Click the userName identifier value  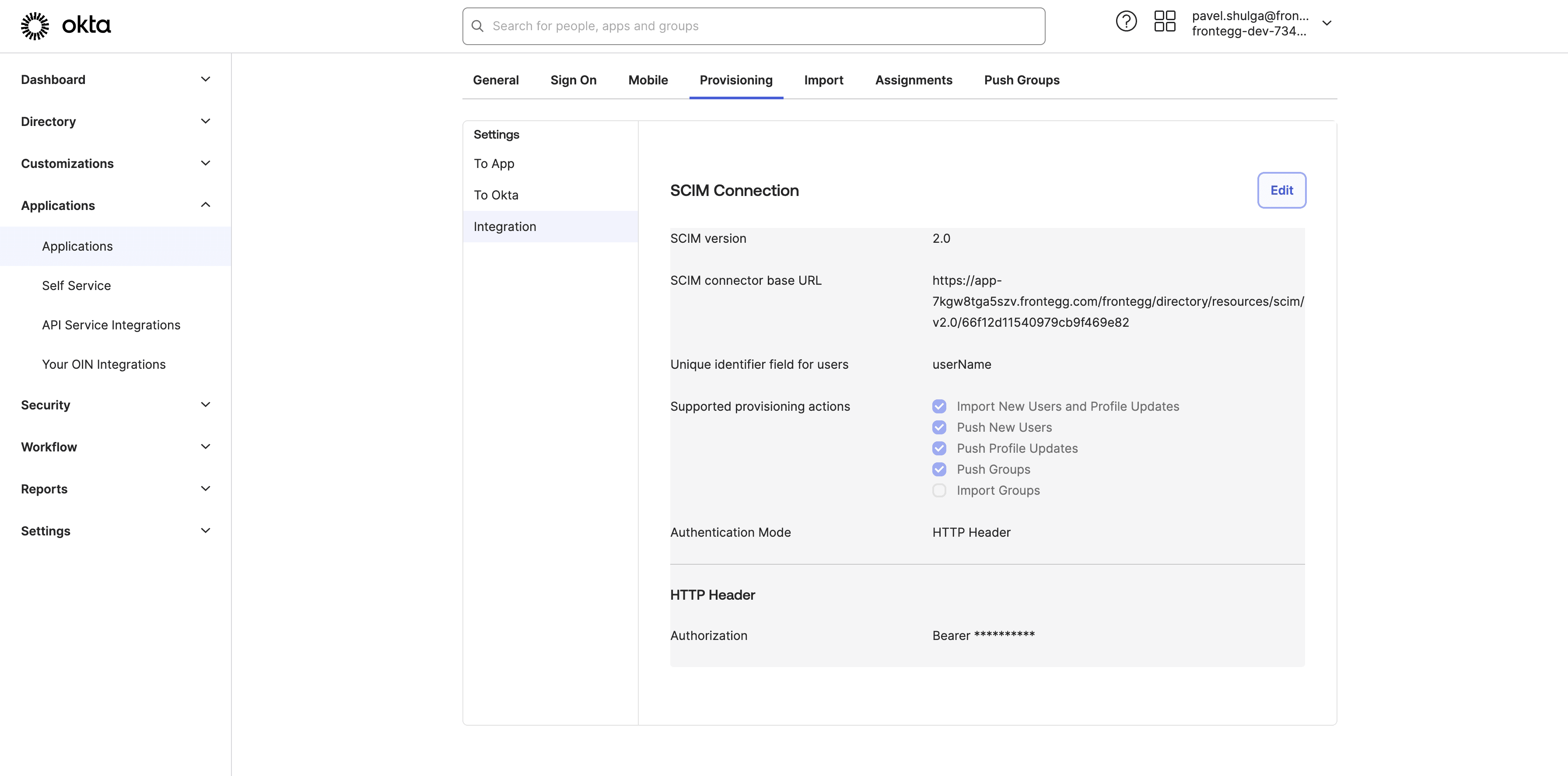(x=962, y=364)
